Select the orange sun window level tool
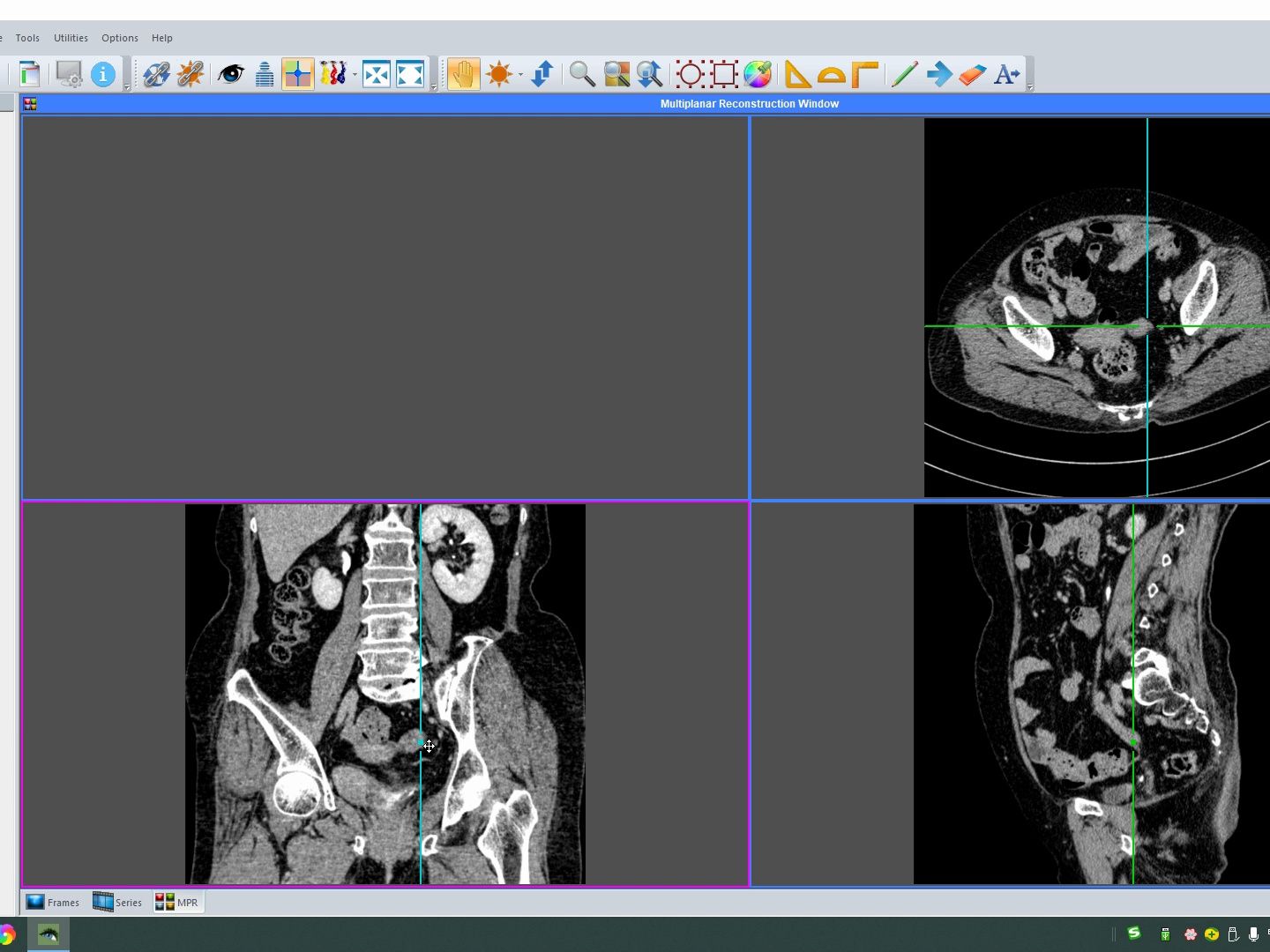Screen dimensions: 1270x952 pyautogui.click(x=499, y=74)
